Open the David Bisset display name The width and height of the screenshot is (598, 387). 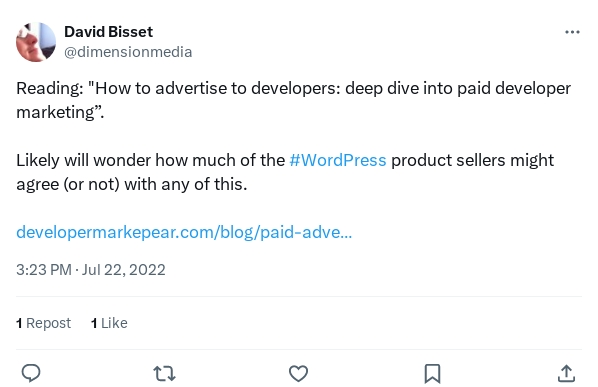coord(108,32)
